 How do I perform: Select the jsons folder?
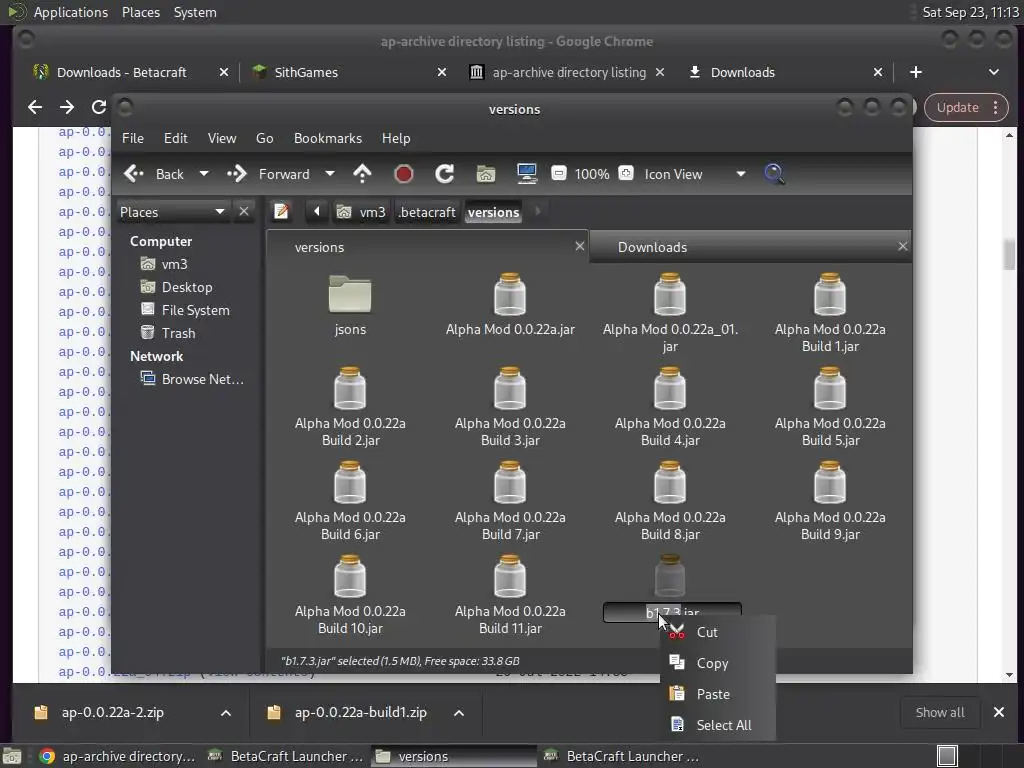tap(350, 305)
